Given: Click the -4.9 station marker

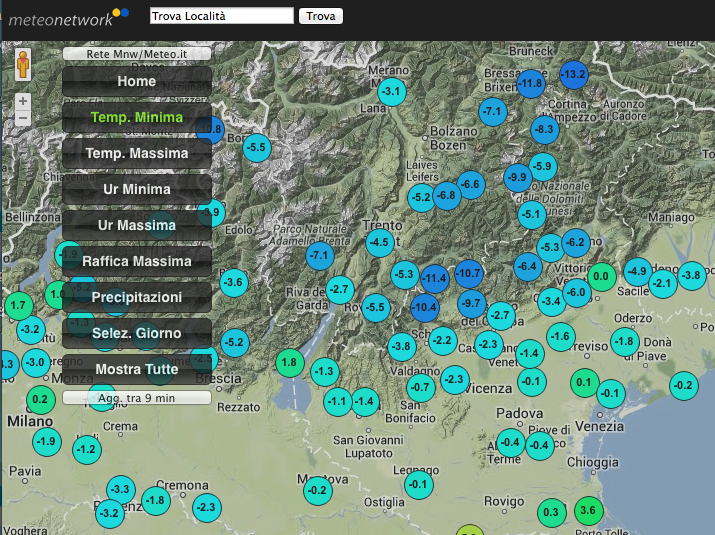Looking at the screenshot, I should tap(637, 271).
